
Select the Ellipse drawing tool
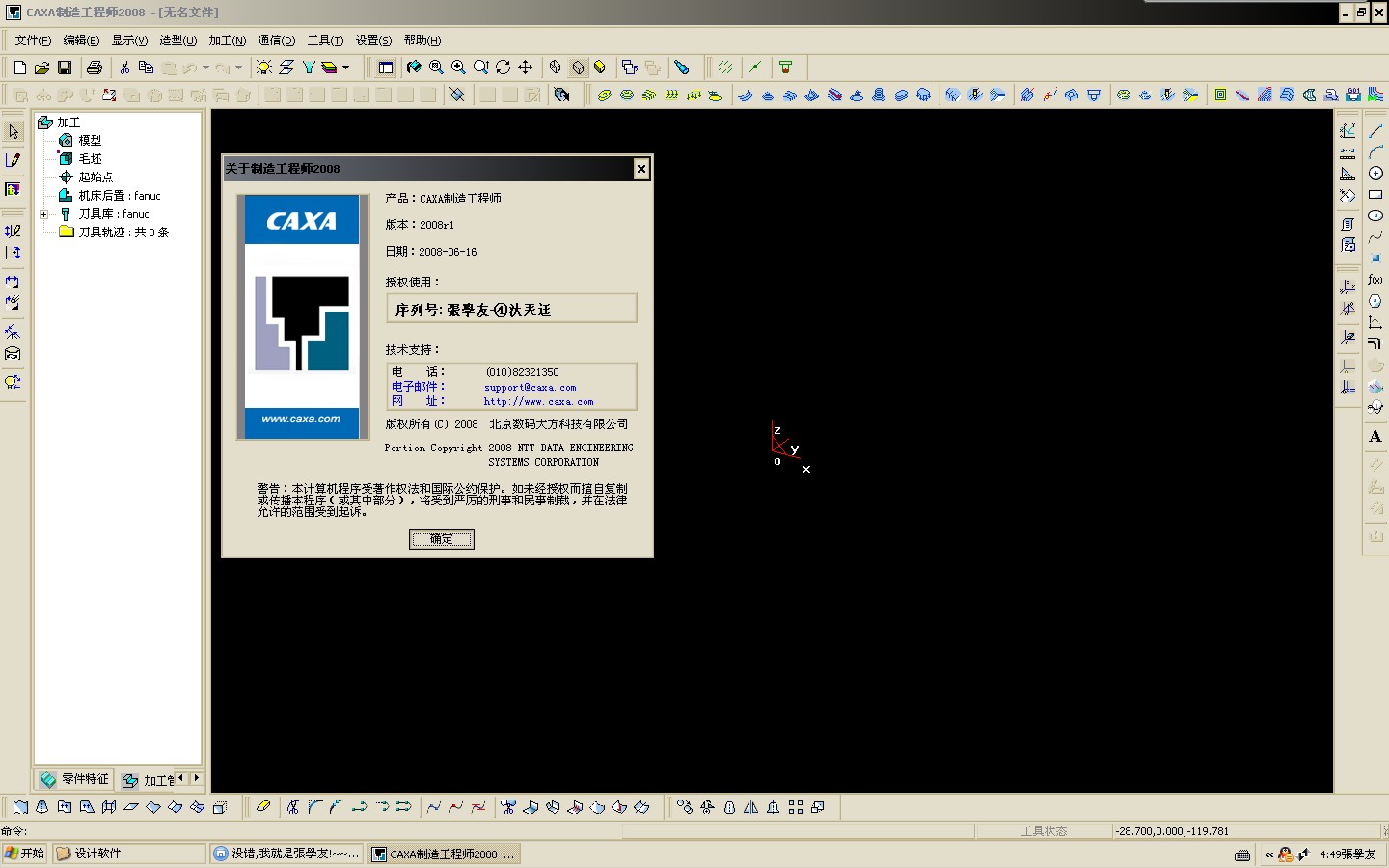click(x=1375, y=215)
